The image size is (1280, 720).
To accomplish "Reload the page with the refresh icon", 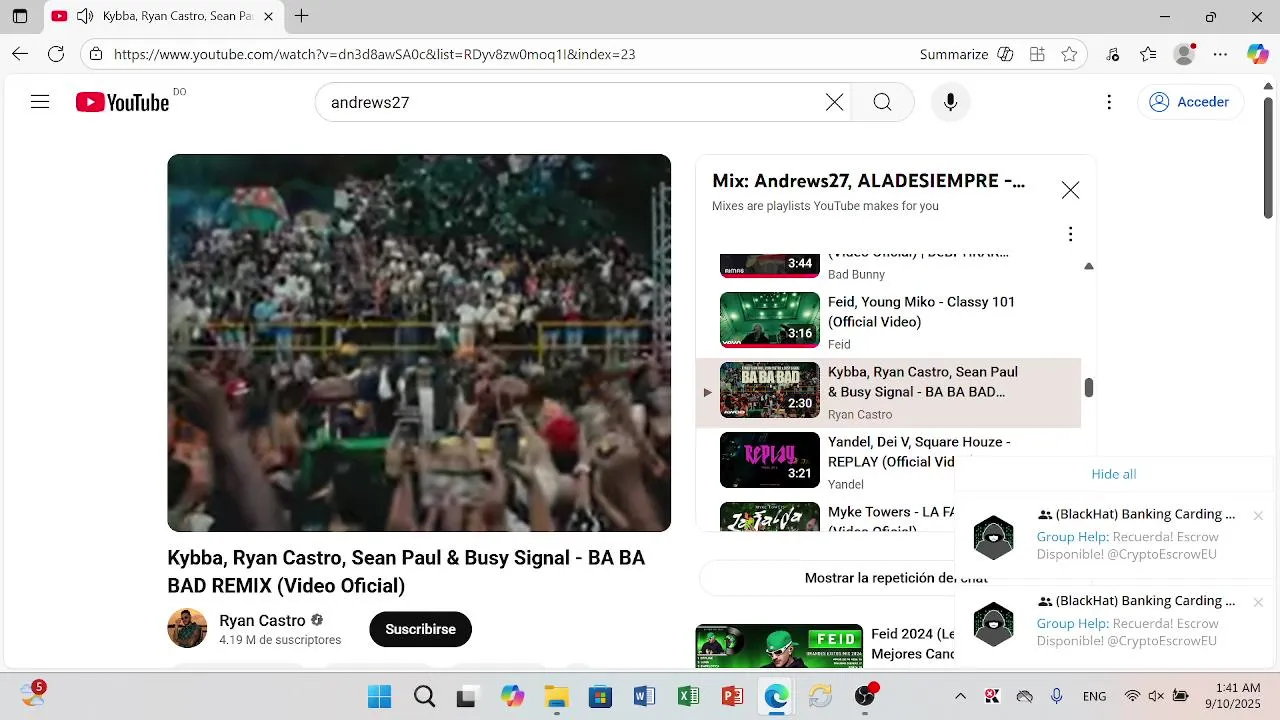I will click(x=56, y=54).
